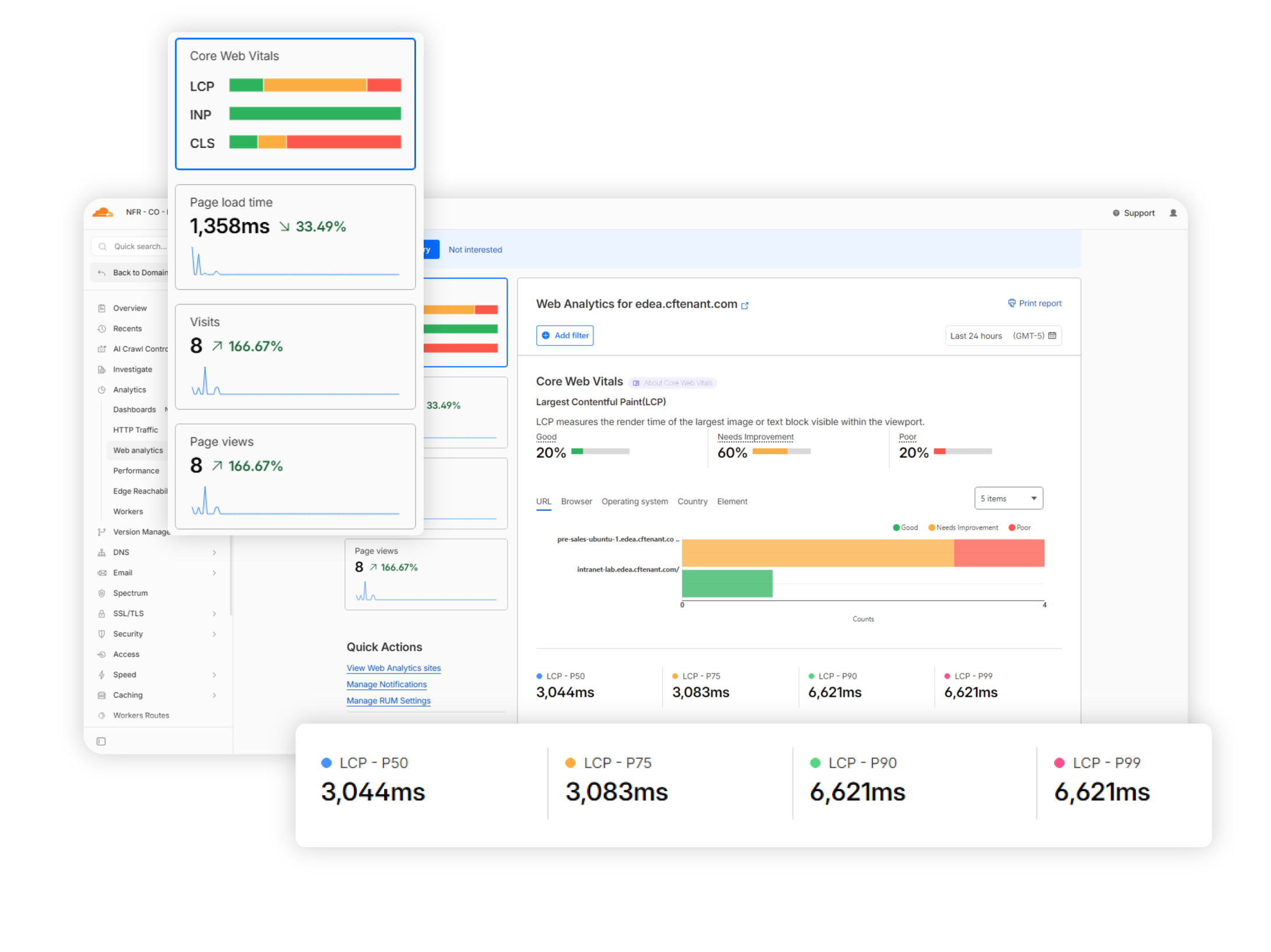Click the red bar for pre-sales-ubuntu-1 URL

[999, 553]
